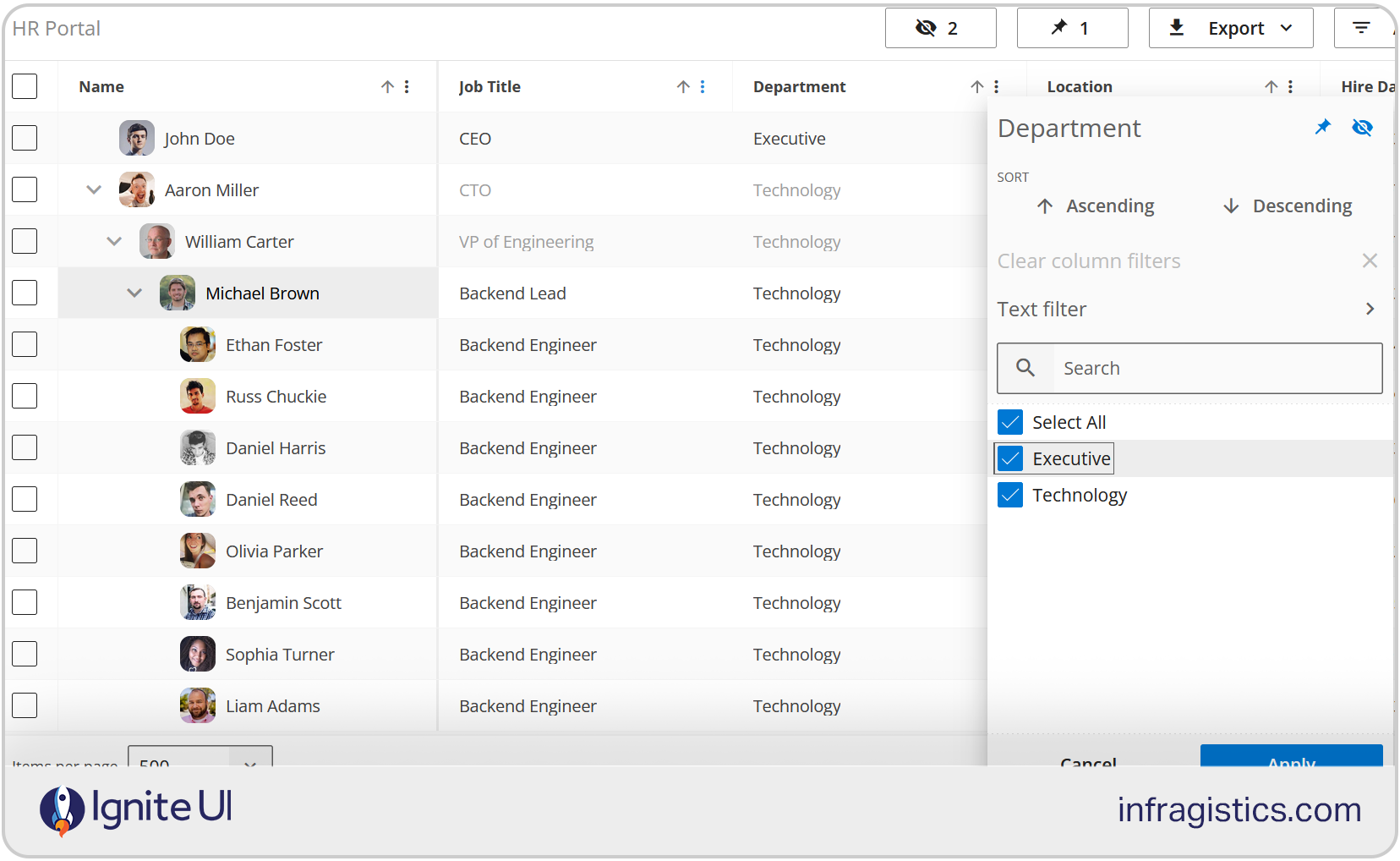This screenshot has width=1400, height=861.
Task: Open the Job Title column three-dot menu
Action: [x=703, y=86]
